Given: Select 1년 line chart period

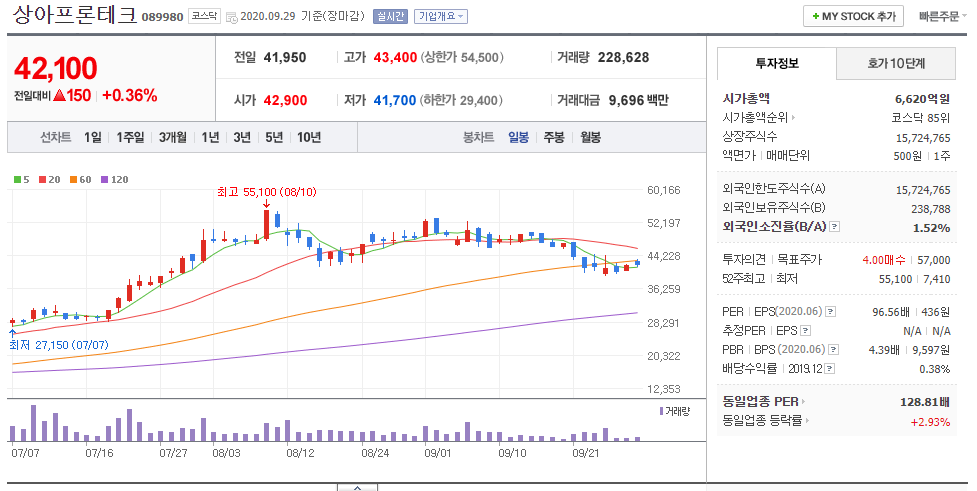Looking at the screenshot, I should click(x=211, y=137).
